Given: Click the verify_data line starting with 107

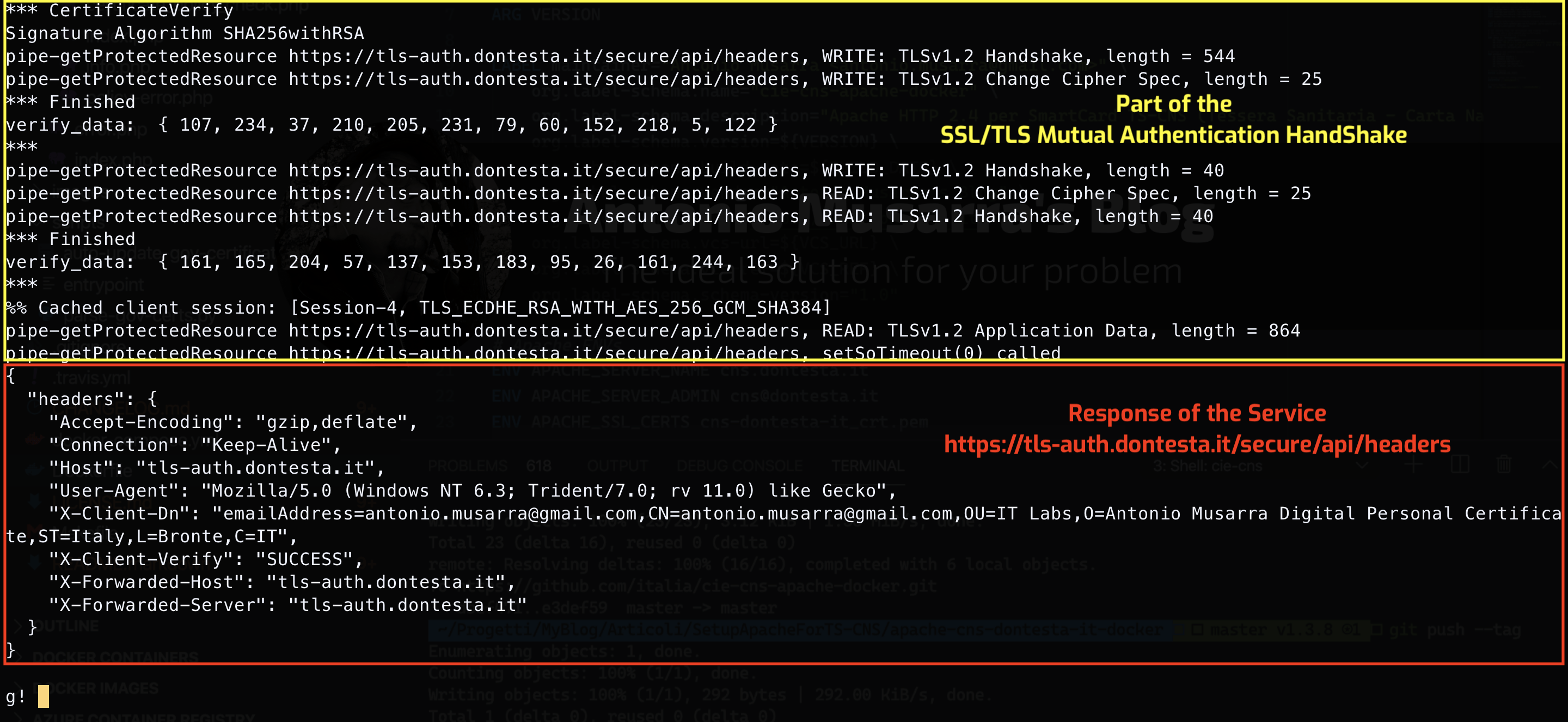Looking at the screenshot, I should pyautogui.click(x=391, y=125).
